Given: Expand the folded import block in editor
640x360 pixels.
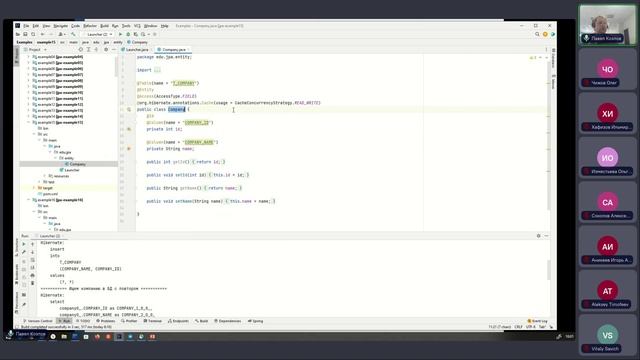Looking at the screenshot, I should point(157,70).
